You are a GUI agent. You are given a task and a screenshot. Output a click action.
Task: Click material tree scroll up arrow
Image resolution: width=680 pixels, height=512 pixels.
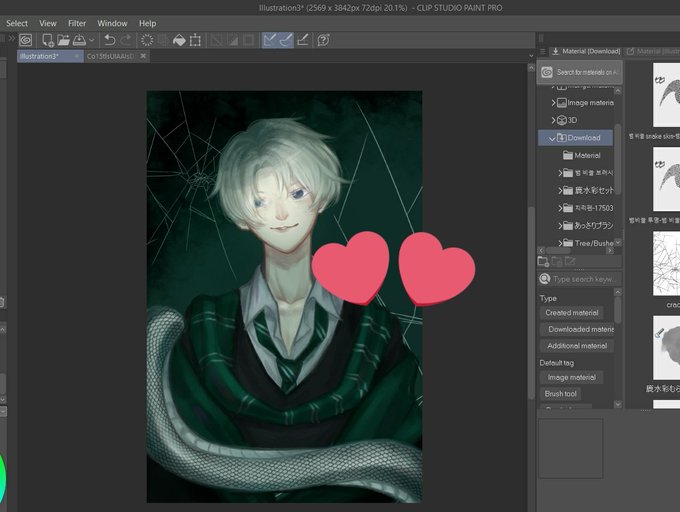click(618, 91)
